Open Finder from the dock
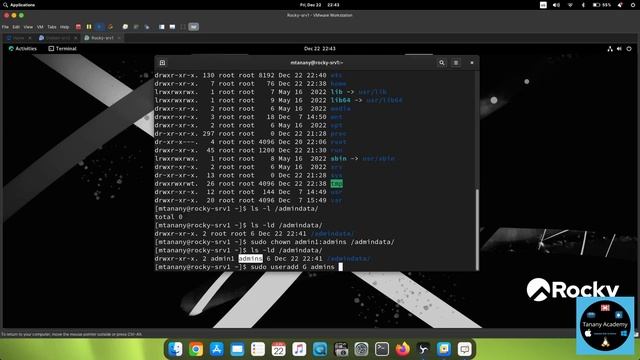 click(176, 349)
